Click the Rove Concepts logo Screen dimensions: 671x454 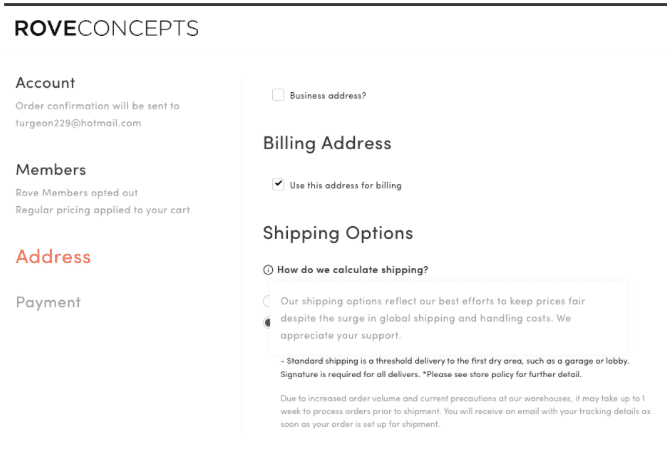(106, 29)
